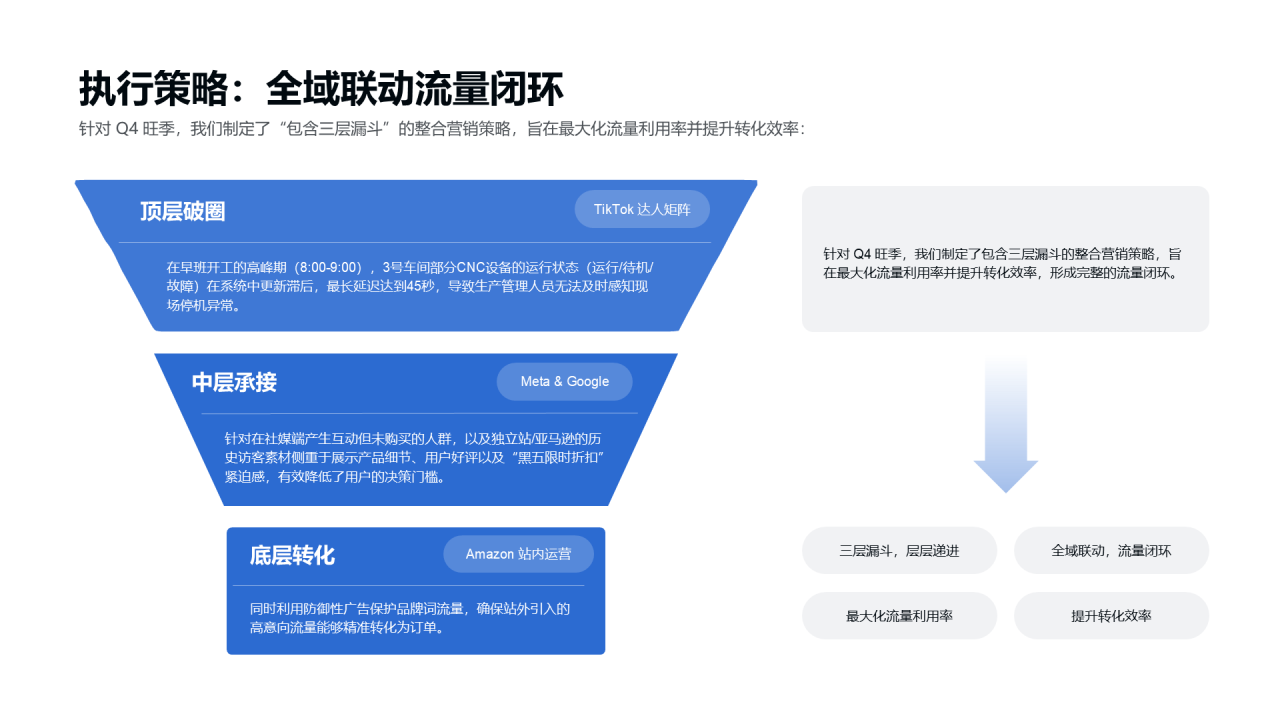Expand the 三层漏斗，层层递进 pill
This screenshot has height=720, width=1280.
[x=899, y=550]
